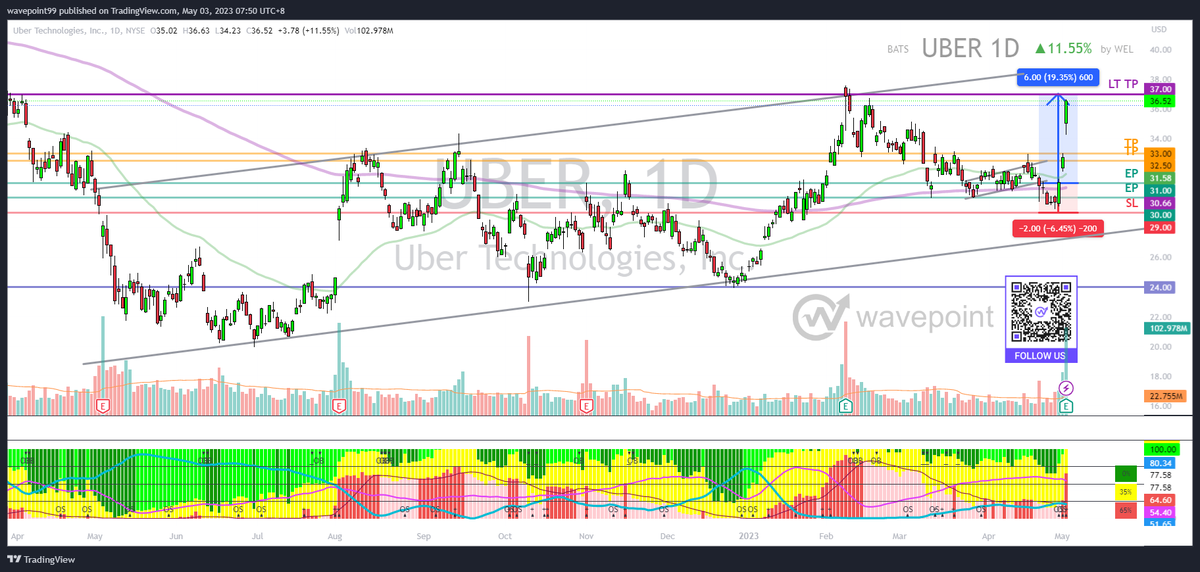Viewport: 1200px width, 572px height.
Task: Click the Jul label on the time axis
Action: tap(258, 536)
